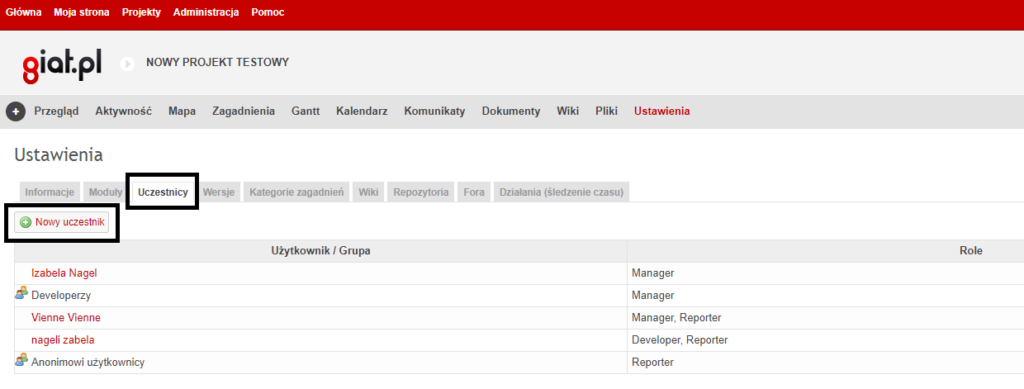The height and width of the screenshot is (389, 1024).
Task: Open the Wersje tab
Action: point(219,193)
